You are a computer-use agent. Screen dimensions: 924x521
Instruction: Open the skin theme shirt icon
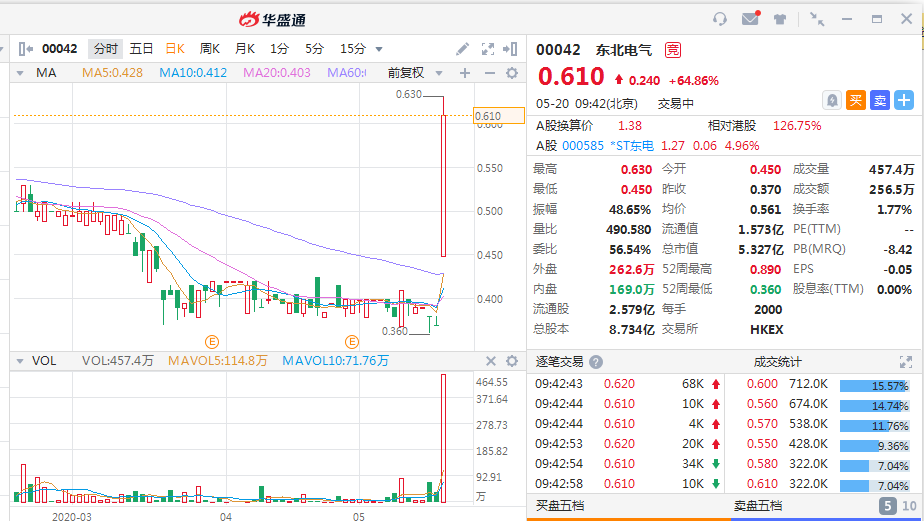pyautogui.click(x=780, y=19)
